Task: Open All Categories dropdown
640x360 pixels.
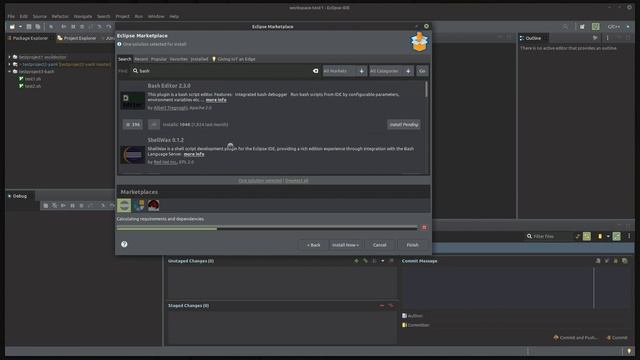Action: point(391,71)
